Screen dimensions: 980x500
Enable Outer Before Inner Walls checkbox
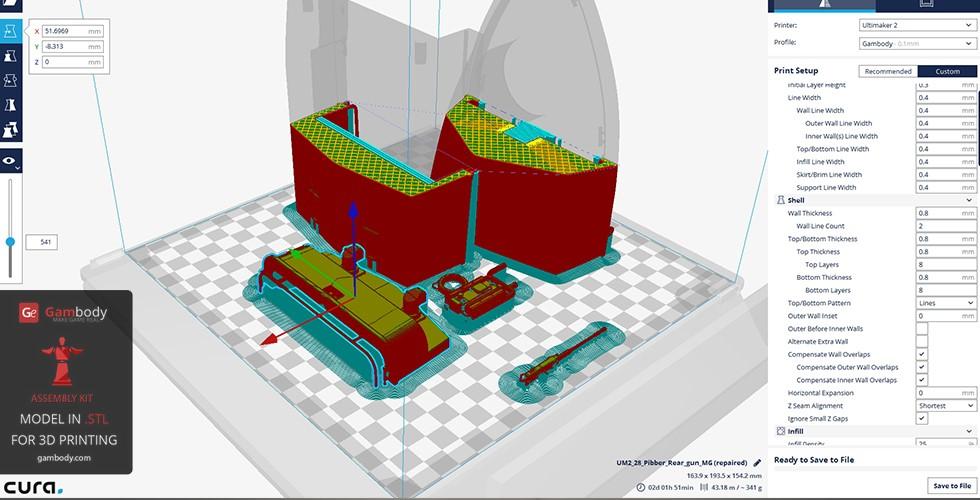click(x=921, y=329)
